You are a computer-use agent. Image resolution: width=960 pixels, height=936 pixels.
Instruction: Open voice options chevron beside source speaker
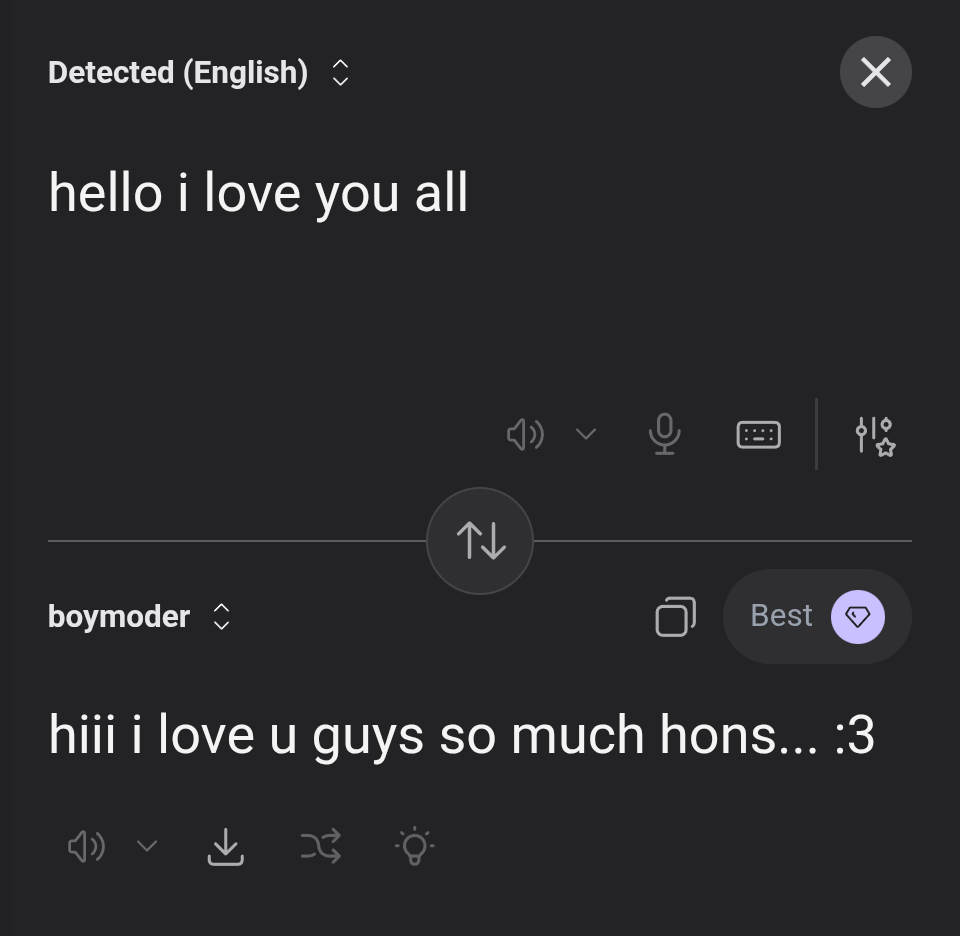[x=586, y=434]
